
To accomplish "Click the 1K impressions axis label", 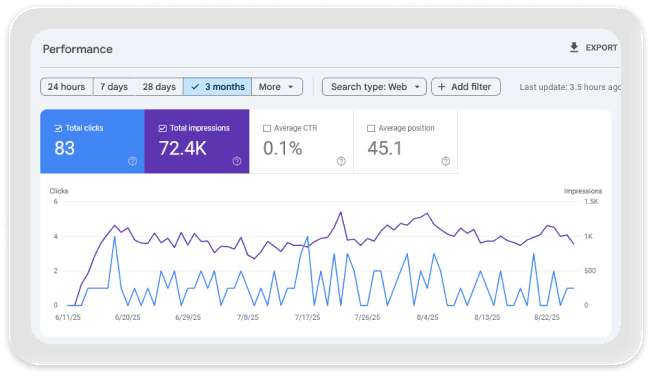I will click(x=589, y=237).
